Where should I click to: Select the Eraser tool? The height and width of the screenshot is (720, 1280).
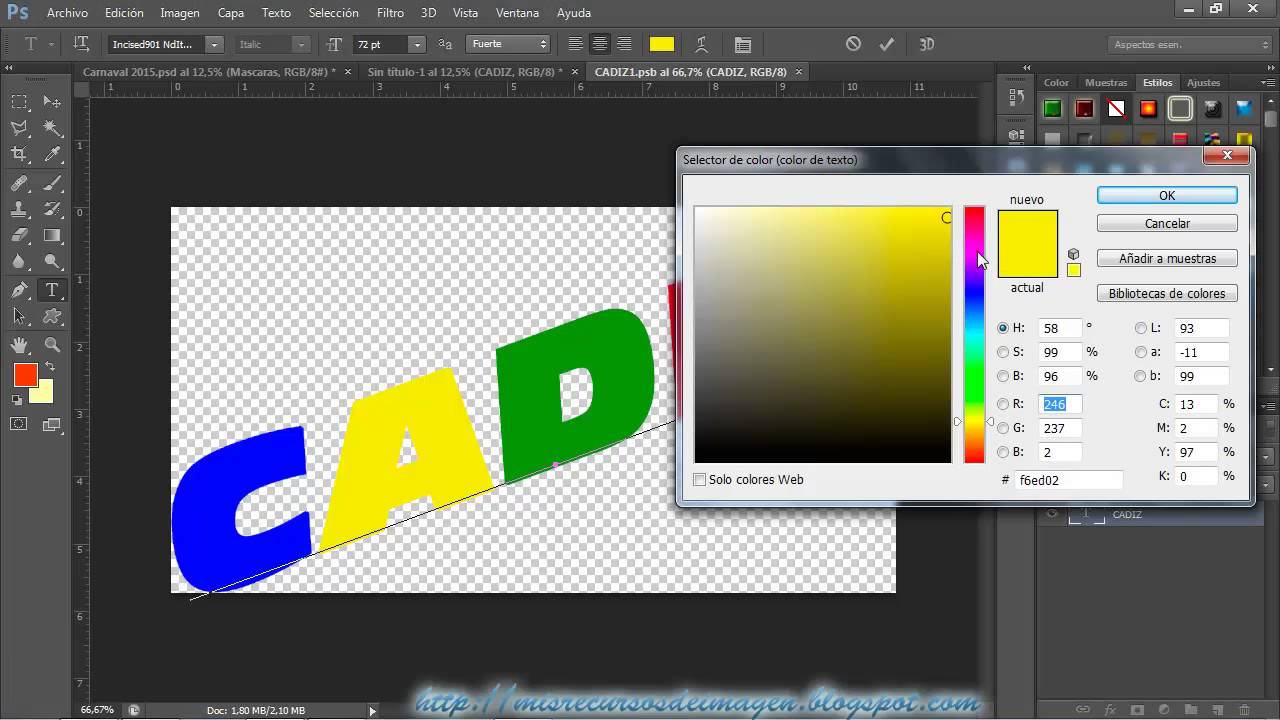[19, 236]
